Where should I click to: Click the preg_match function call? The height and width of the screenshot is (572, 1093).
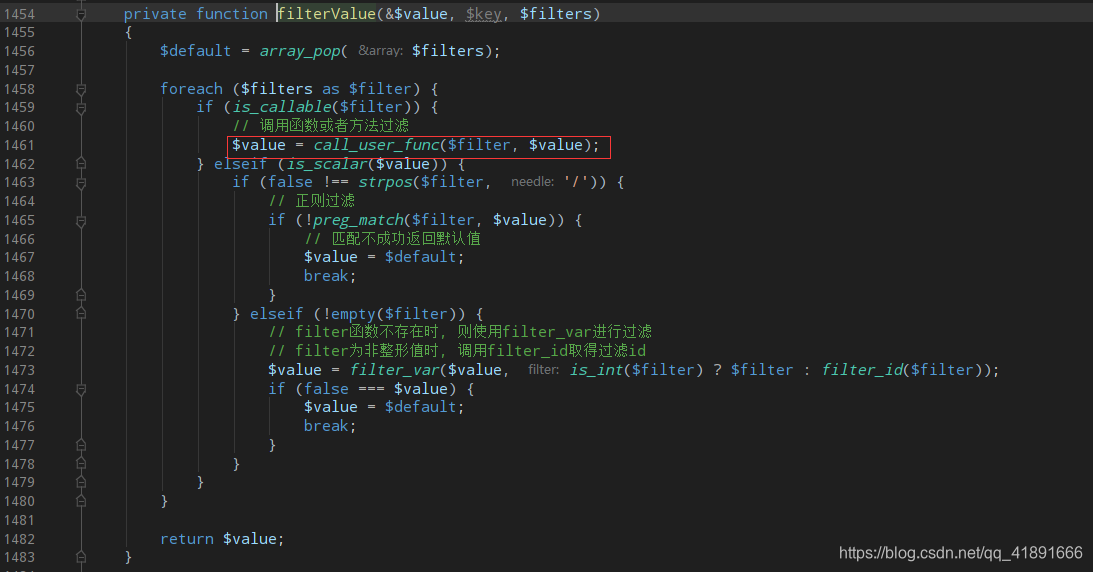coord(358,220)
